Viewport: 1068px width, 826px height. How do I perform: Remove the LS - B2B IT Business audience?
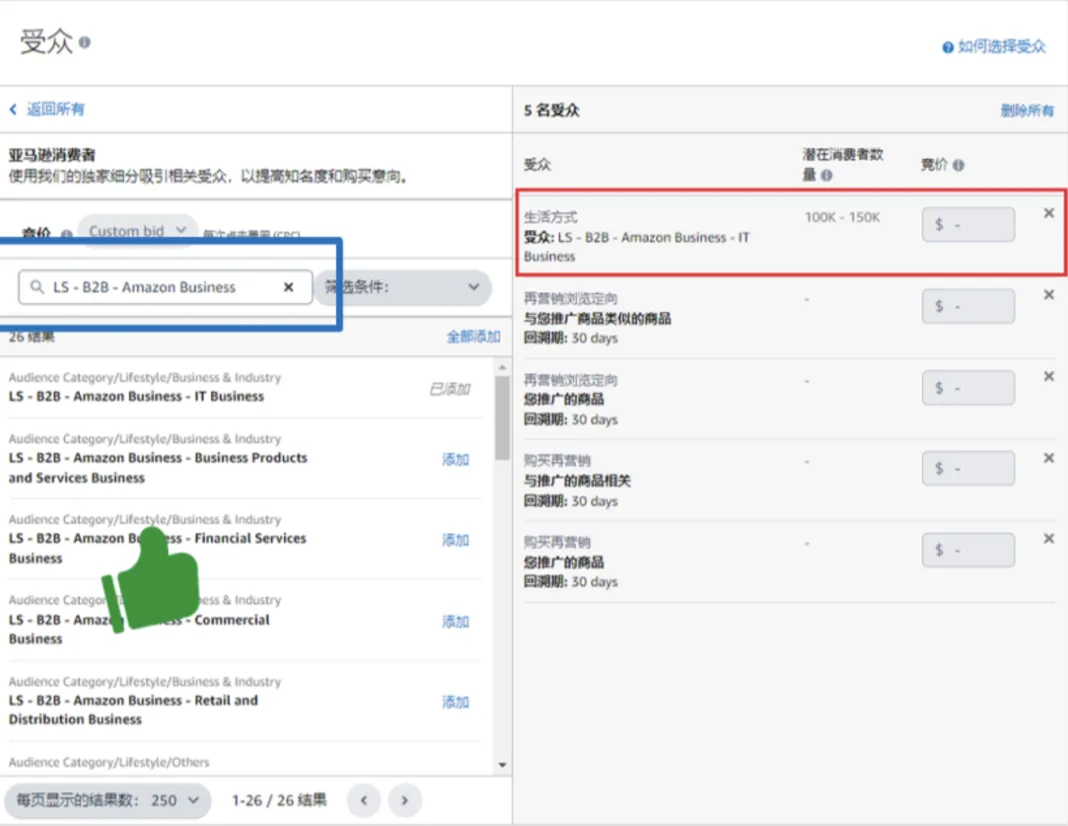coord(1048,213)
